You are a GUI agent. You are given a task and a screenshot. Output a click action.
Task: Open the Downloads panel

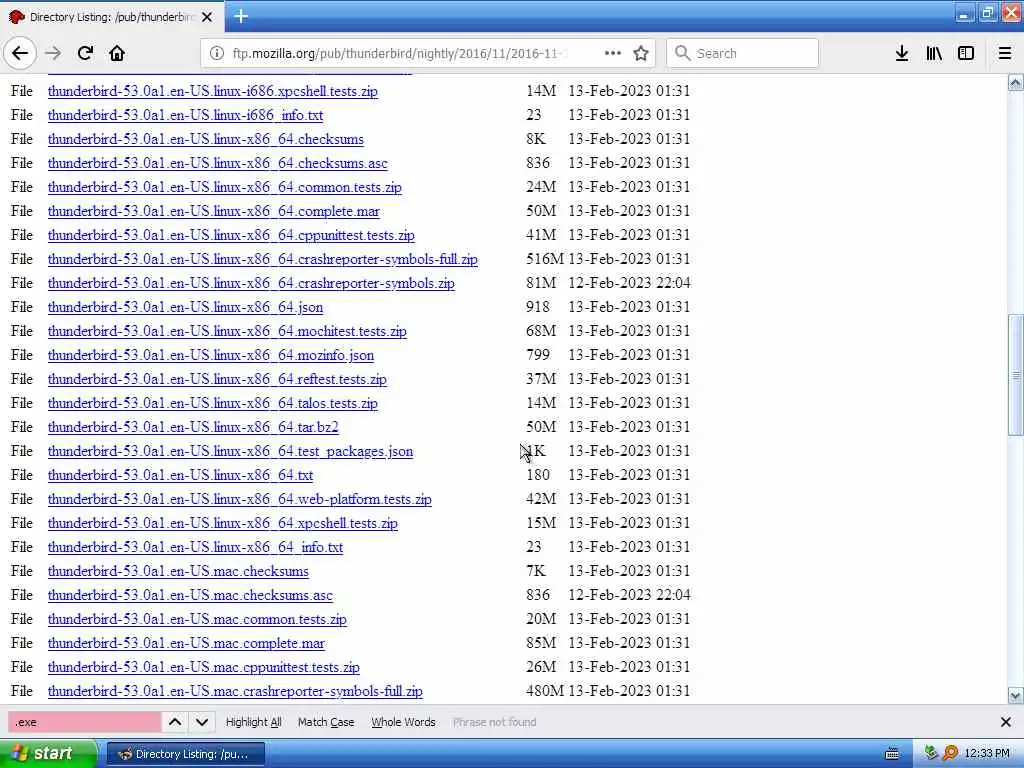[x=902, y=53]
